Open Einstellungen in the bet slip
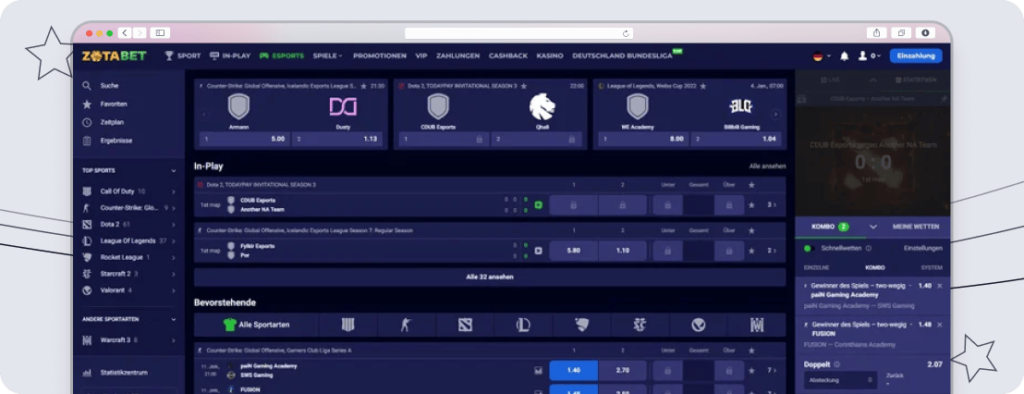 click(x=923, y=248)
